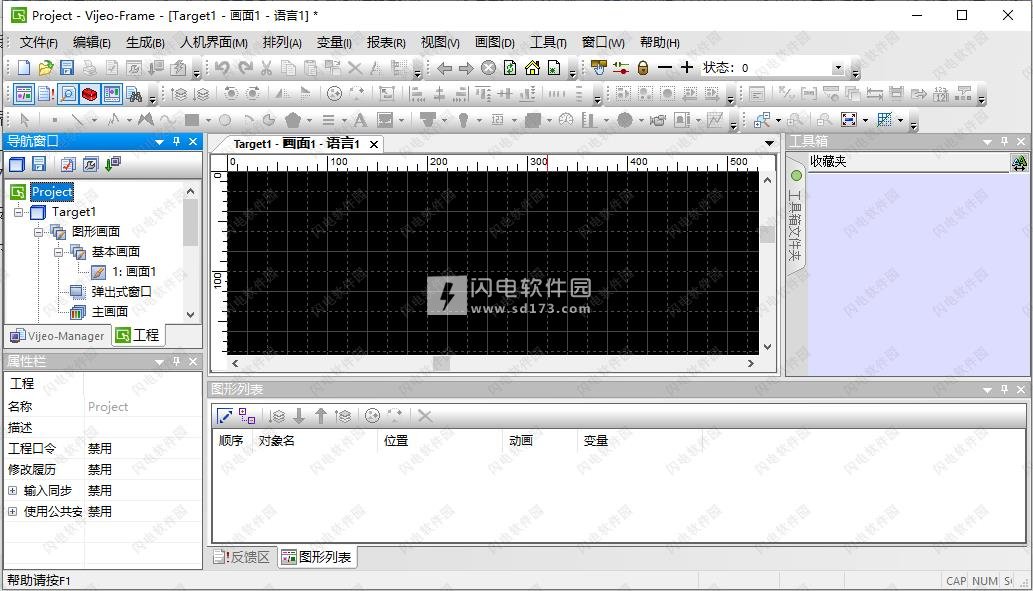Select Project root in navigation tree
1033x591 pixels.
pyautogui.click(x=52, y=192)
